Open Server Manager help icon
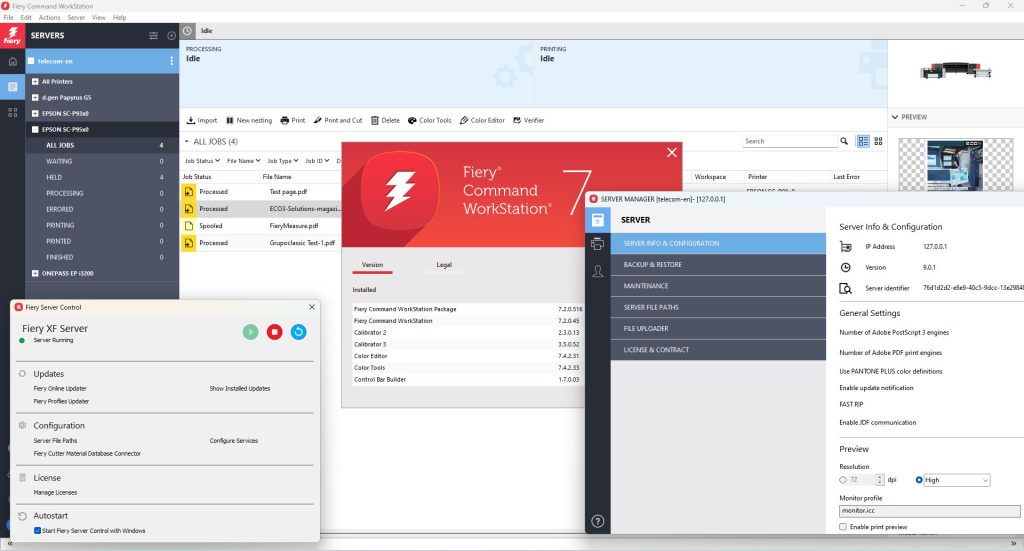This screenshot has width=1024, height=551. [x=598, y=521]
